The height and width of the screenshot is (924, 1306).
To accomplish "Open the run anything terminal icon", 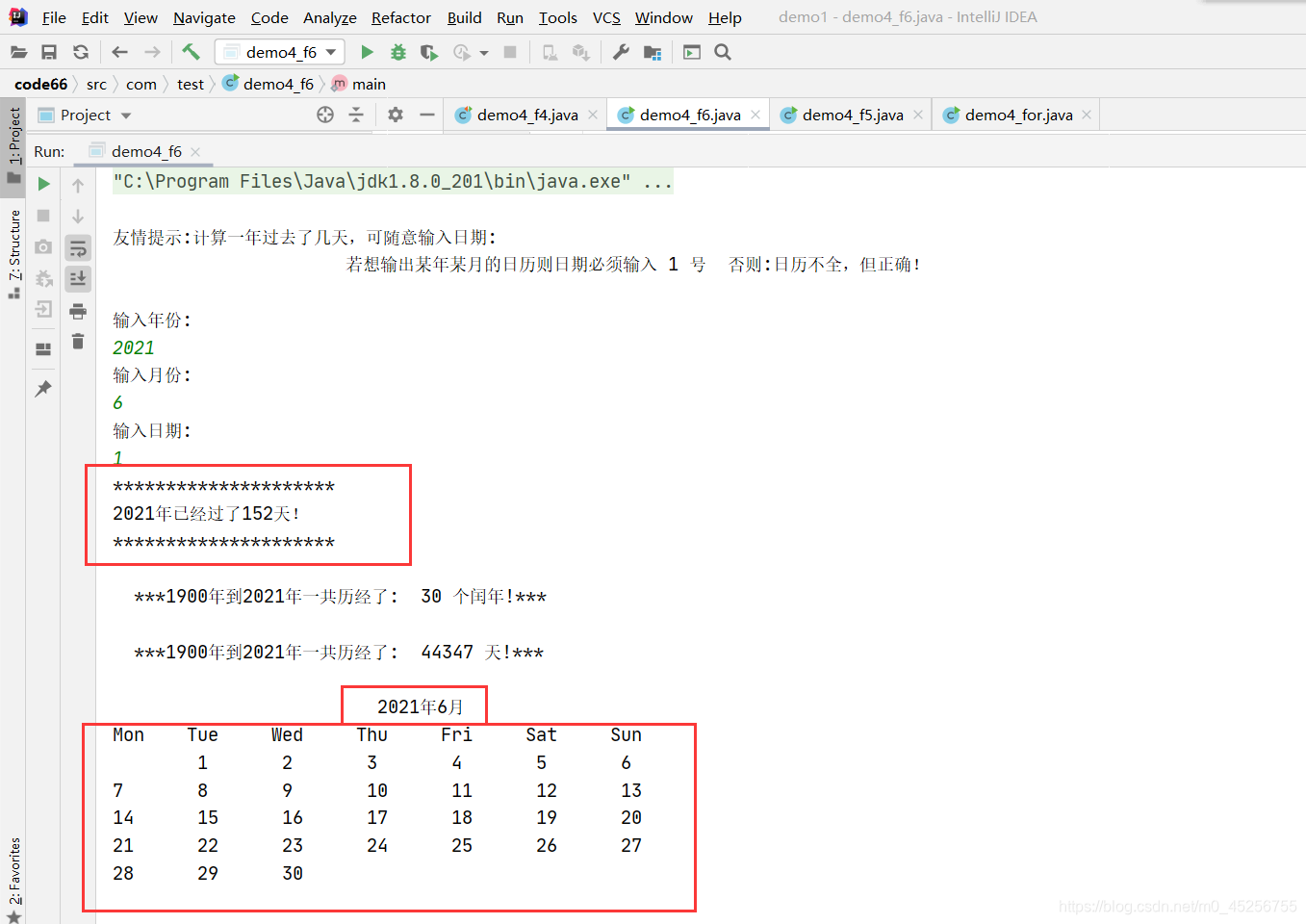I will [x=692, y=52].
